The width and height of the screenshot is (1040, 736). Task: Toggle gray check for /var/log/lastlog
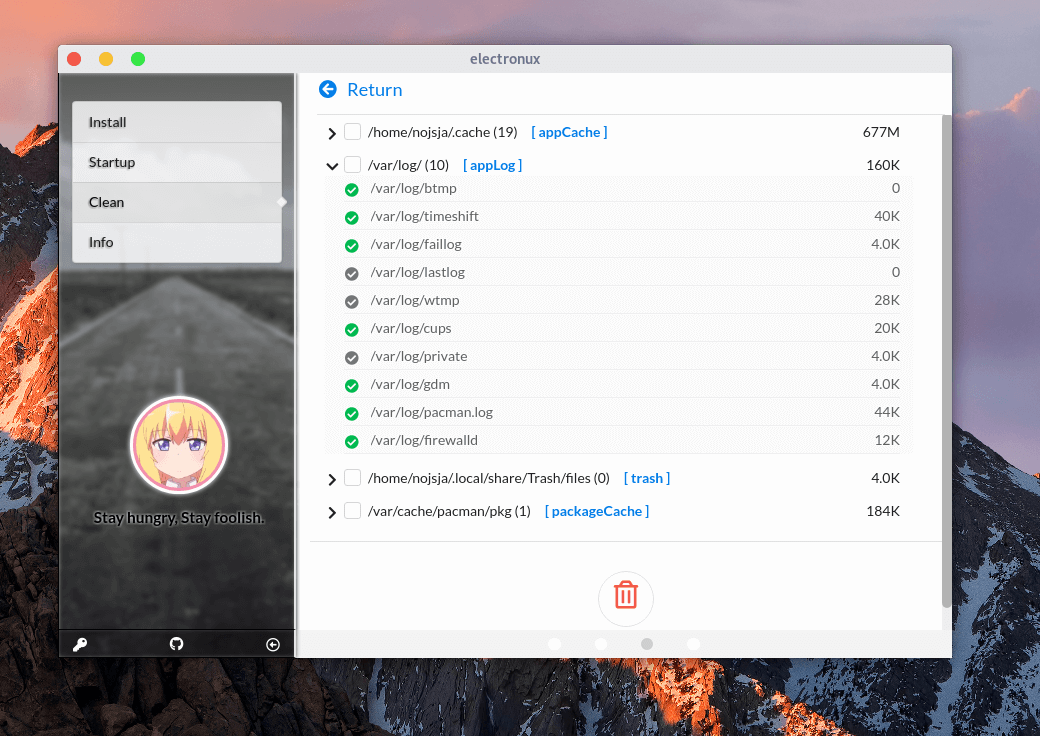[x=351, y=273]
